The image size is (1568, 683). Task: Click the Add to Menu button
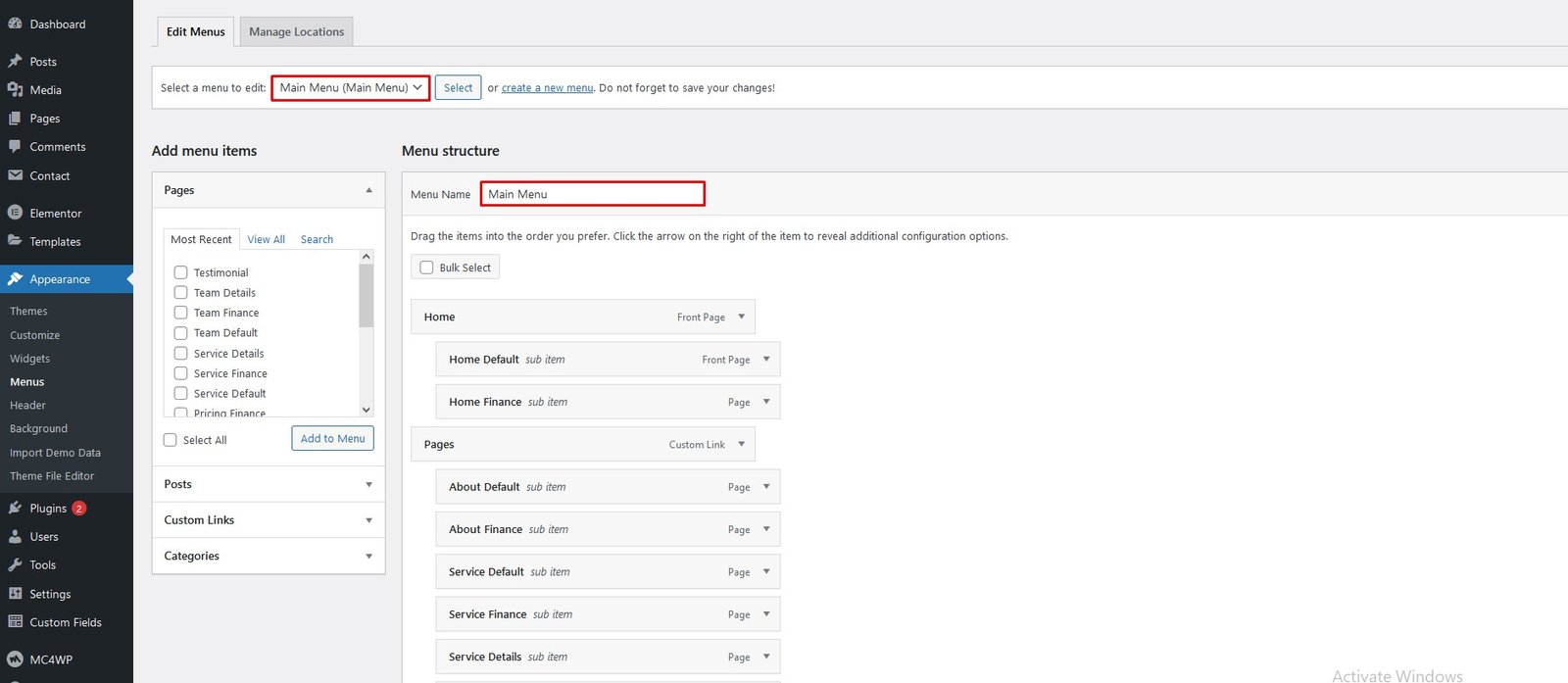[332, 438]
